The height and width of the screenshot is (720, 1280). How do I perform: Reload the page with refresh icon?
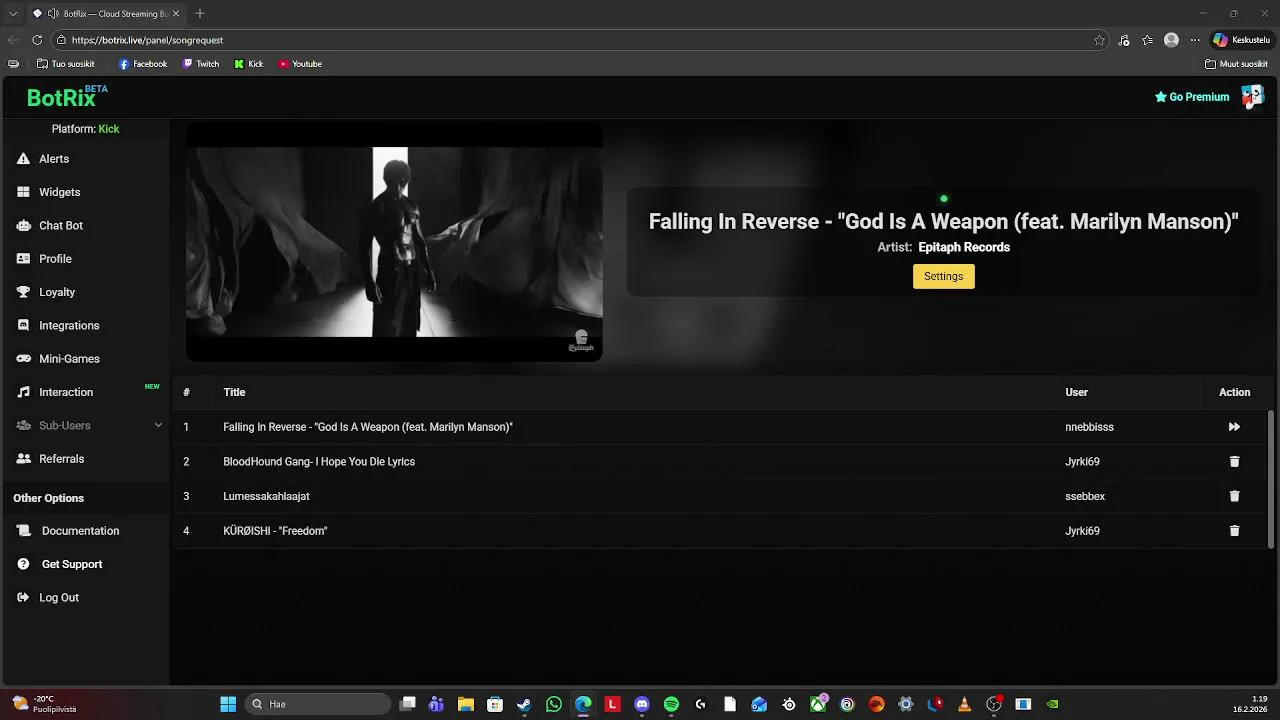[37, 40]
